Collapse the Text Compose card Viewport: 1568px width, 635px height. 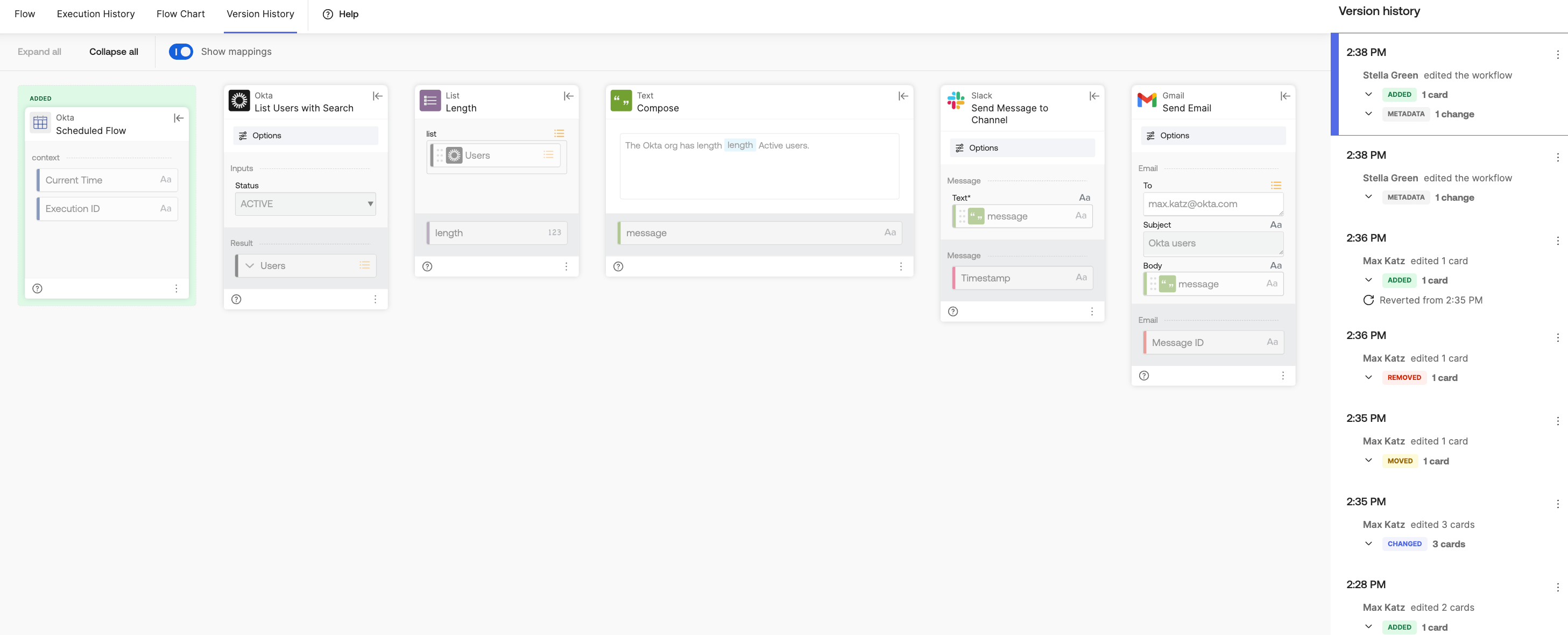click(903, 96)
